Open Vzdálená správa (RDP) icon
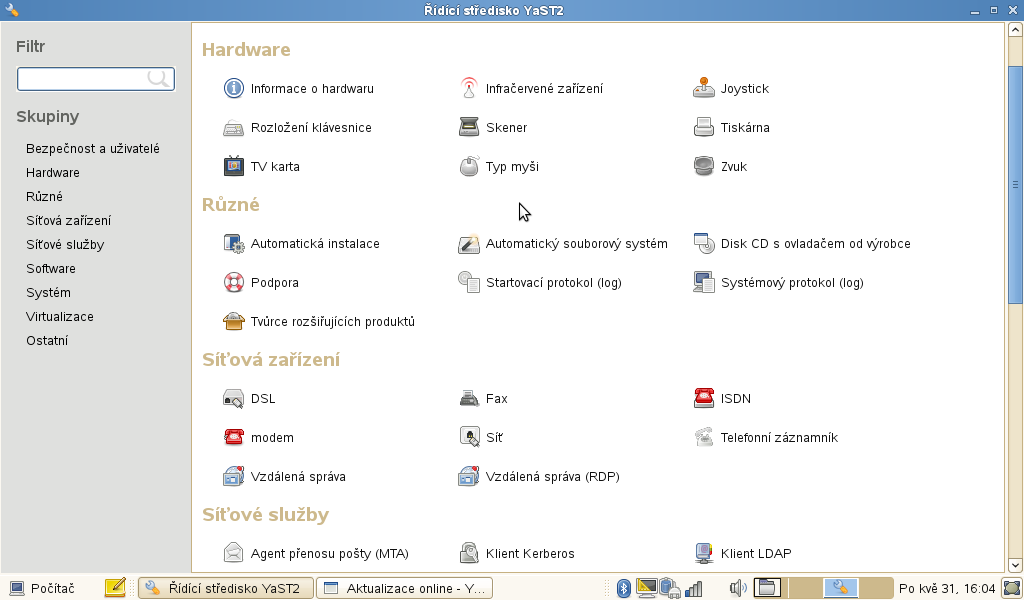Screen dimensions: 1024x600 469,477
